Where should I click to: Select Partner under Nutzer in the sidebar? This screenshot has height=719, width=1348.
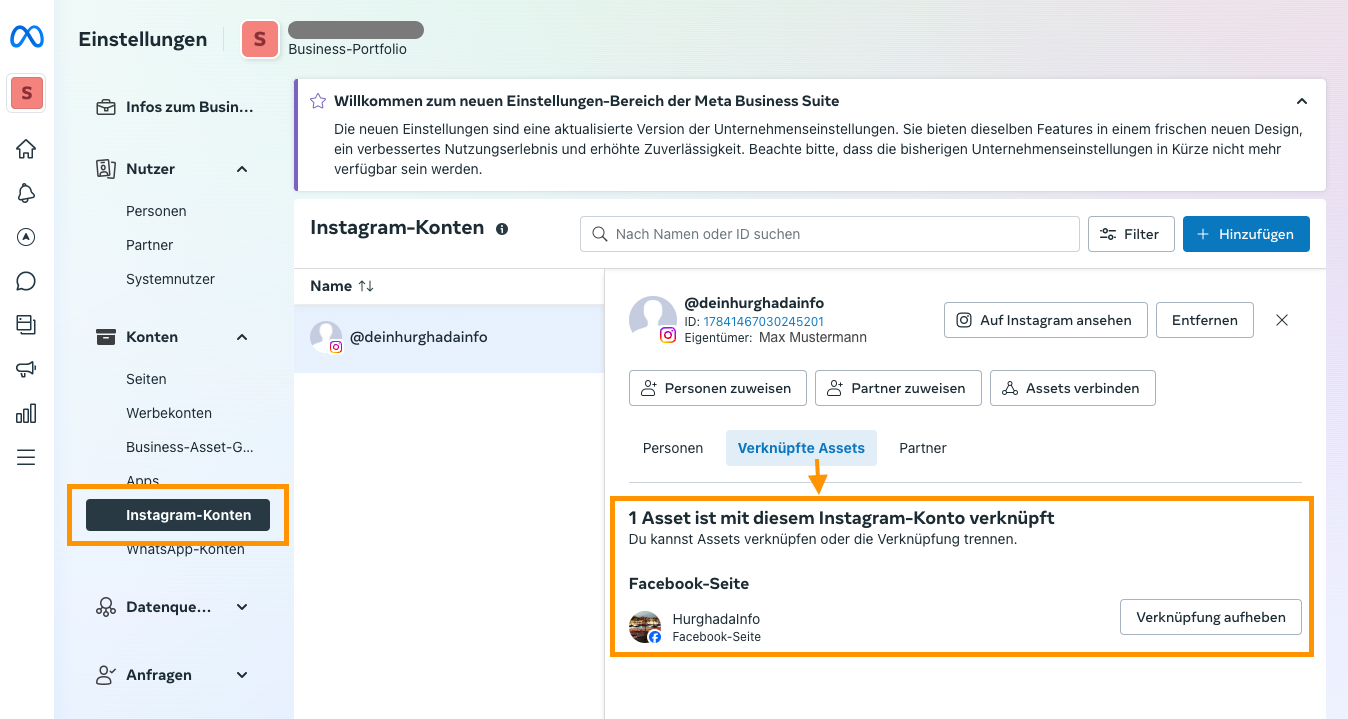pos(150,245)
